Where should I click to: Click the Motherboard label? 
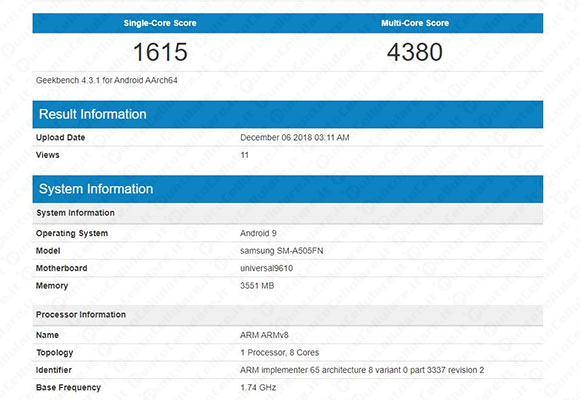[61, 268]
